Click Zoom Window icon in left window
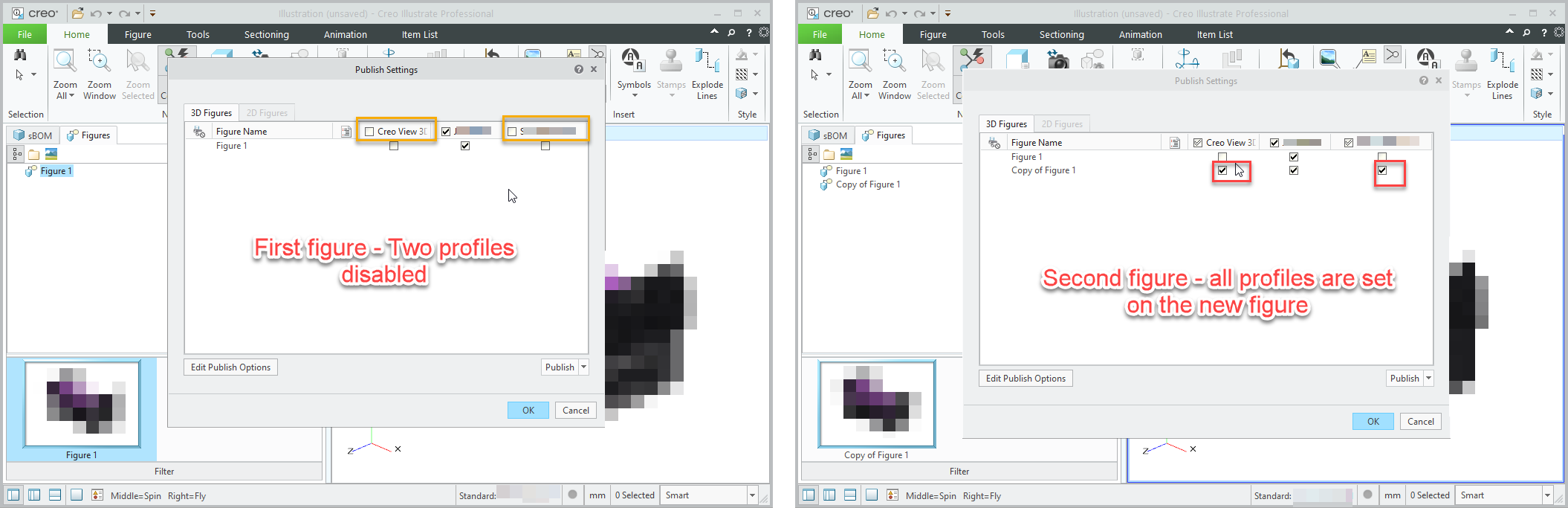 (x=100, y=62)
